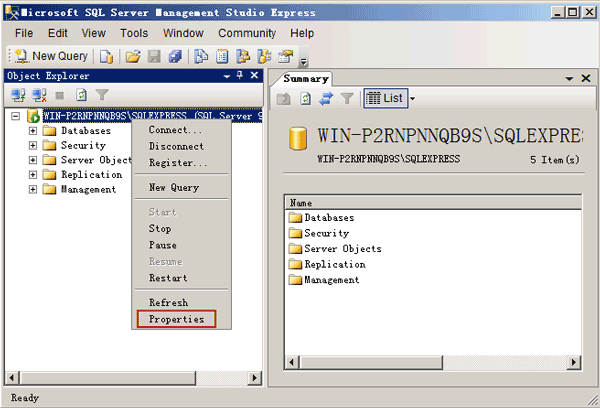Choose New Query in context menu
The width and height of the screenshot is (600, 408).
182,188
